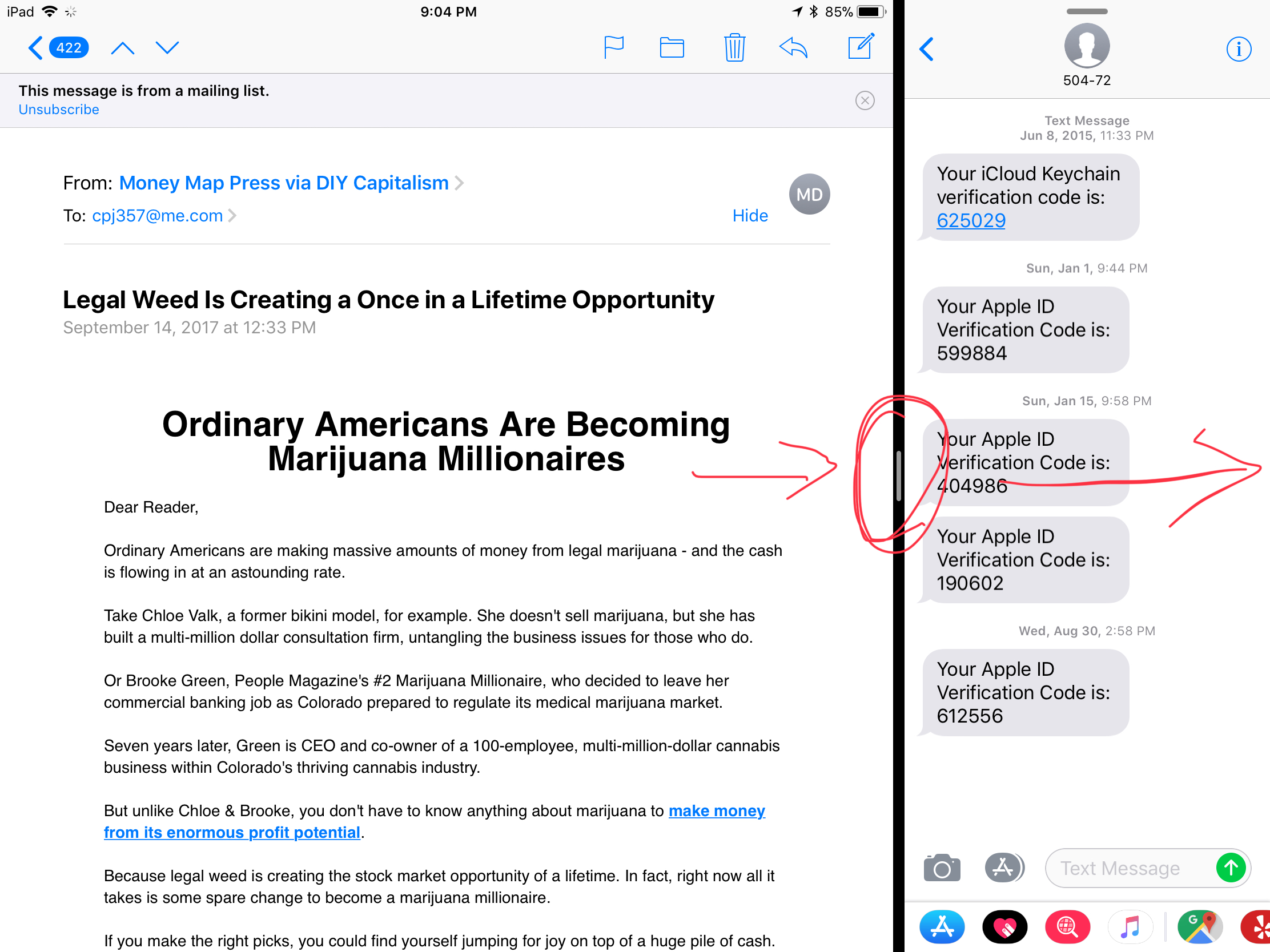Delete email with trash icon
This screenshot has height=952, width=1270.
(734, 47)
